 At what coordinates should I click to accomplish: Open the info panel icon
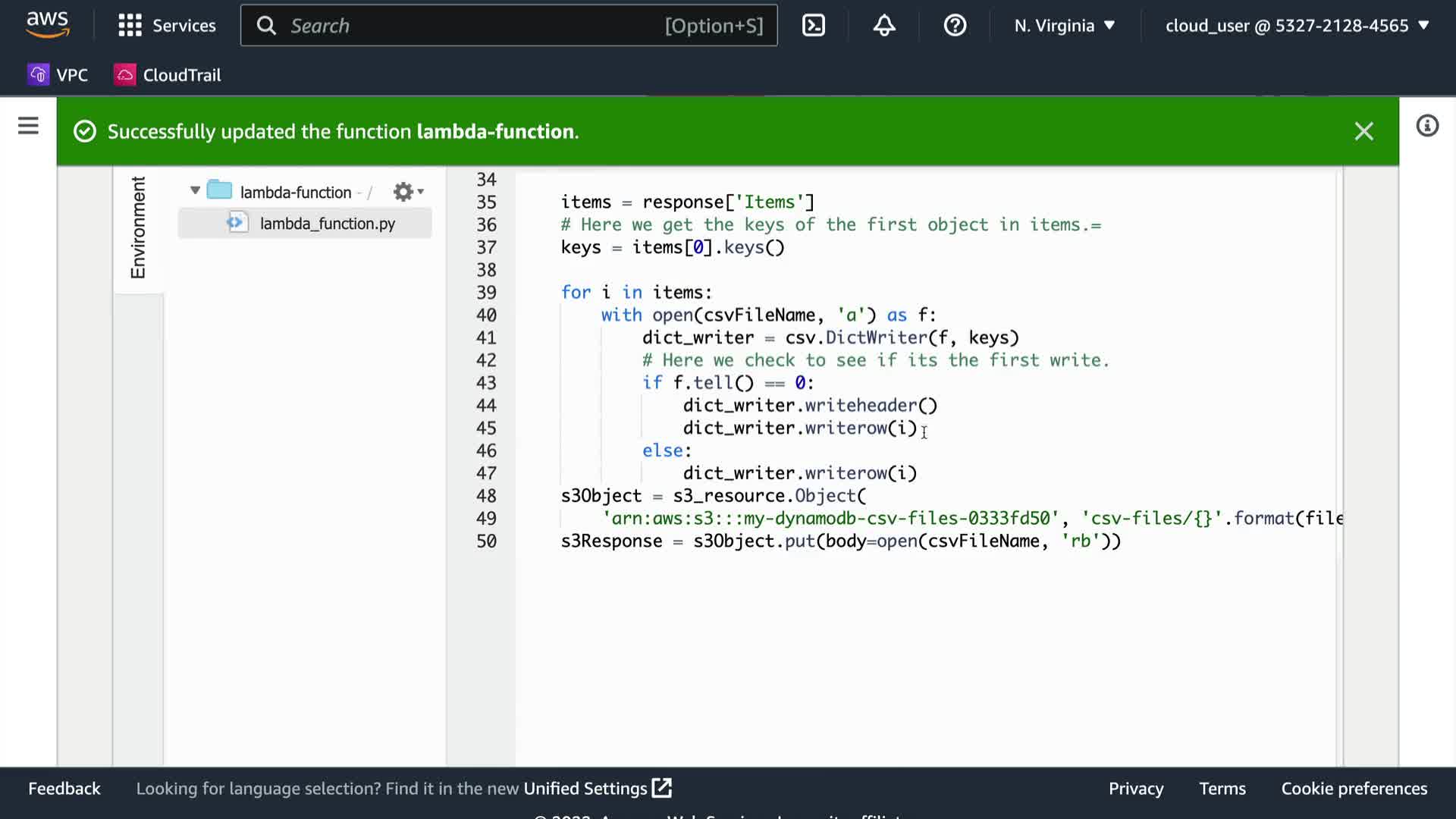[1426, 126]
